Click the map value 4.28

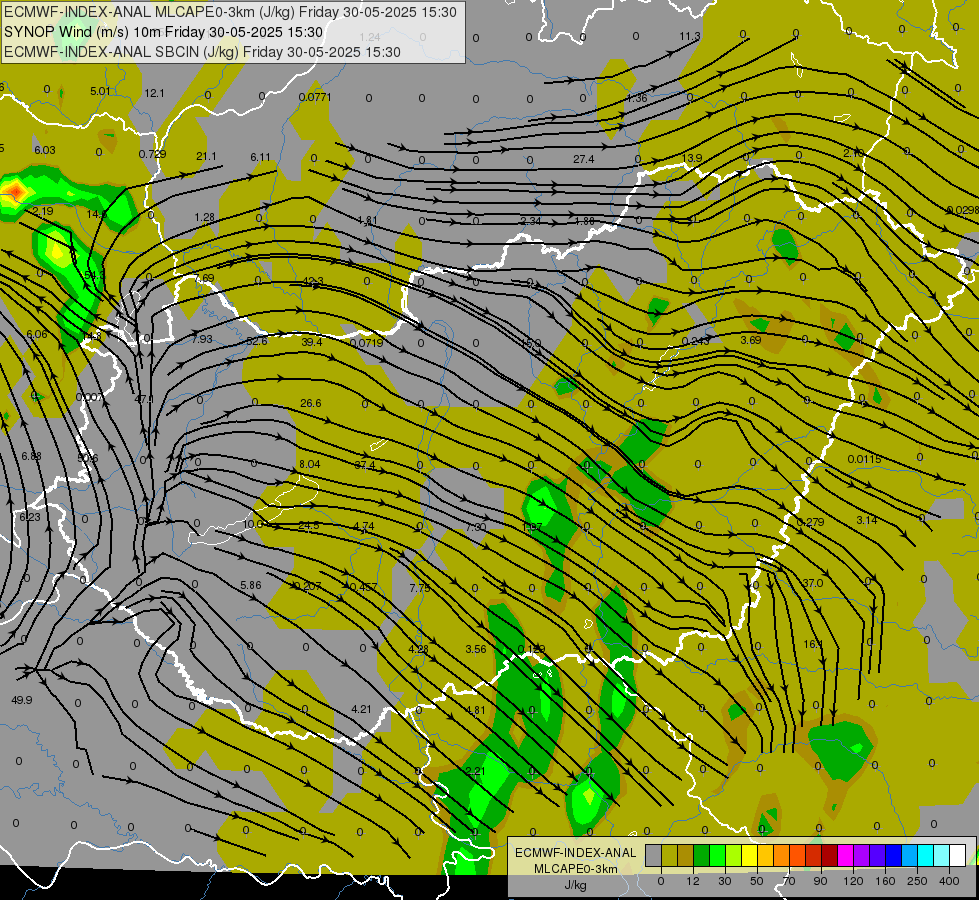coord(418,649)
